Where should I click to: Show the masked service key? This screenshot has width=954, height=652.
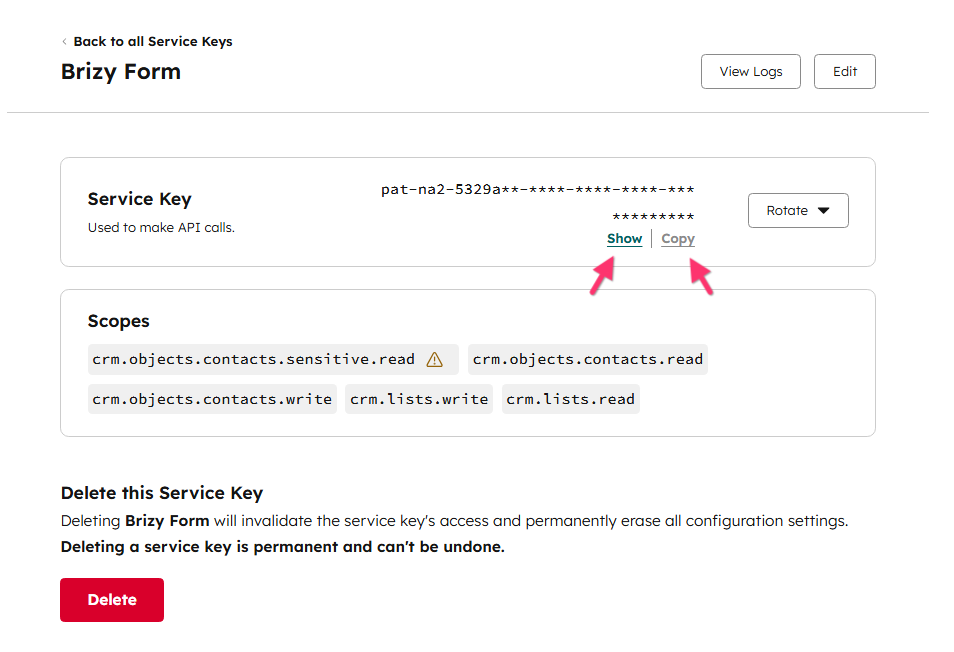pos(624,238)
